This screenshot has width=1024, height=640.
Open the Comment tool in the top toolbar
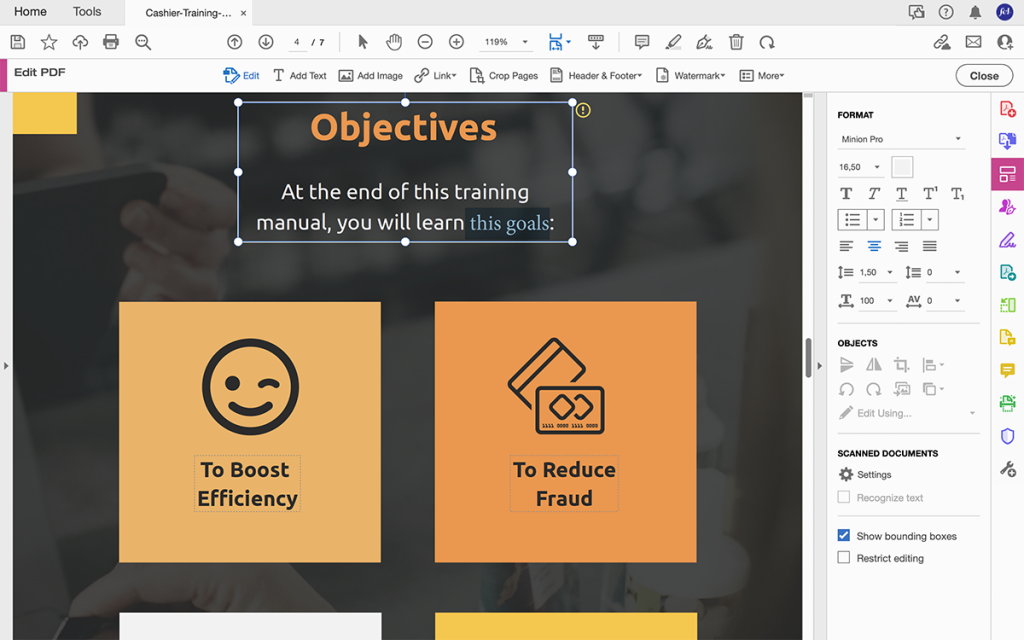(641, 42)
